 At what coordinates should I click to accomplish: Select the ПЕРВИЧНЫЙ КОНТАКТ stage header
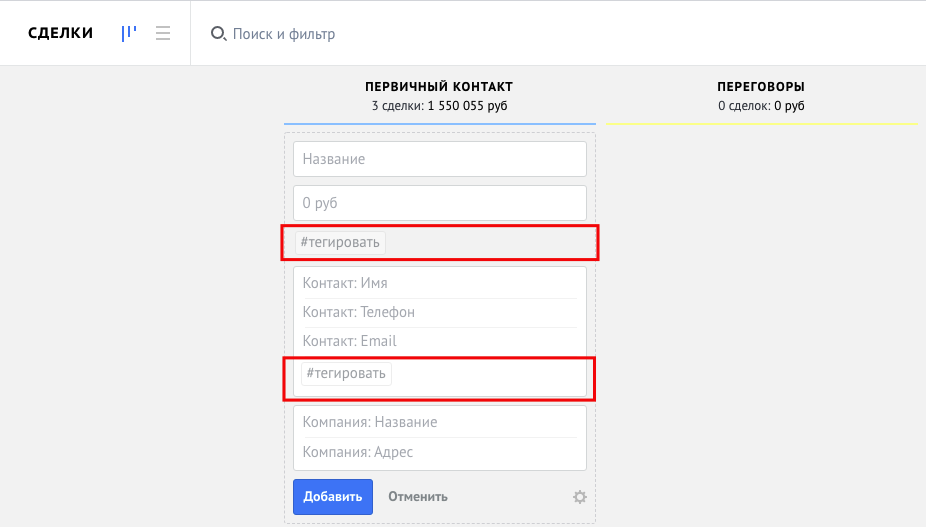(439, 87)
